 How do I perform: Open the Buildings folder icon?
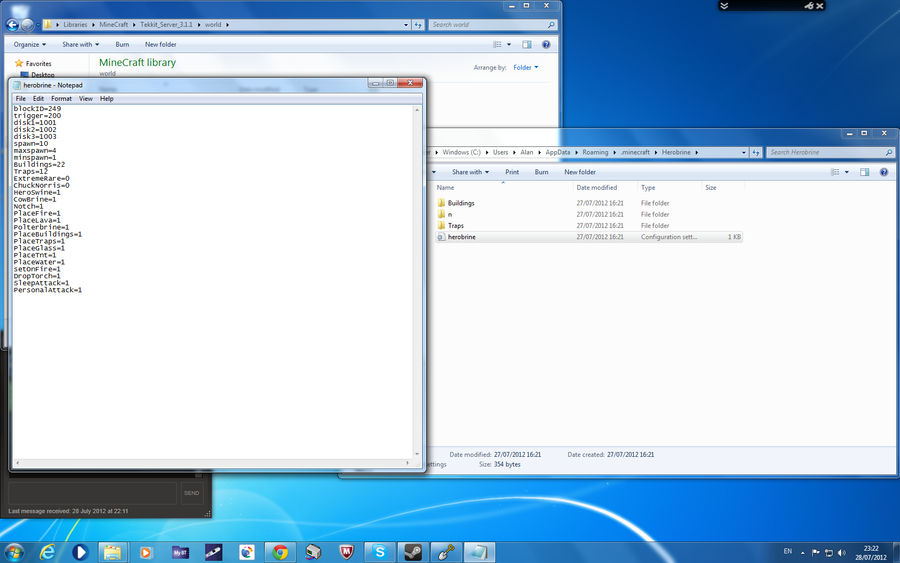441,203
